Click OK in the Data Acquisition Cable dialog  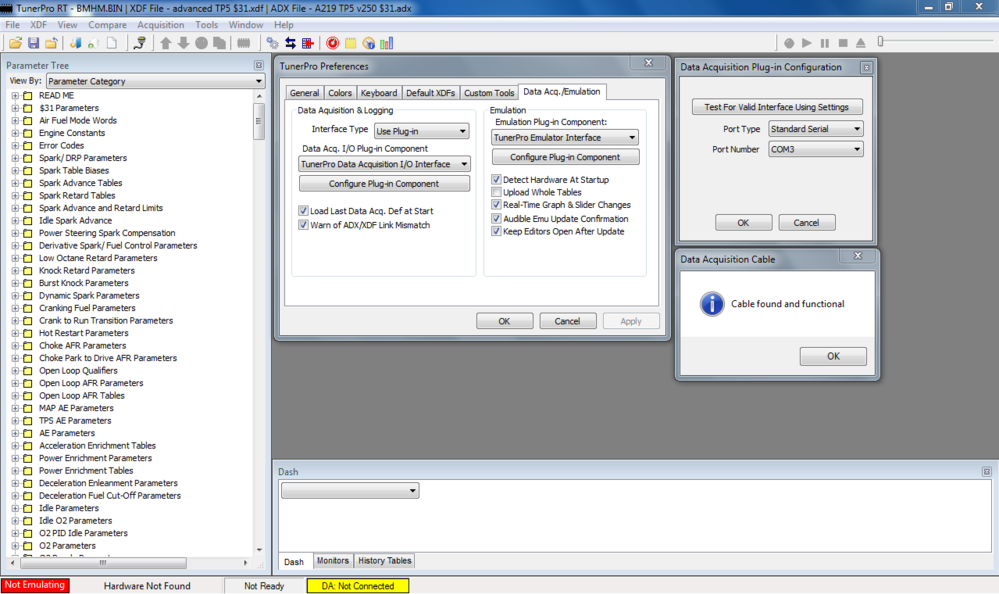[833, 356]
